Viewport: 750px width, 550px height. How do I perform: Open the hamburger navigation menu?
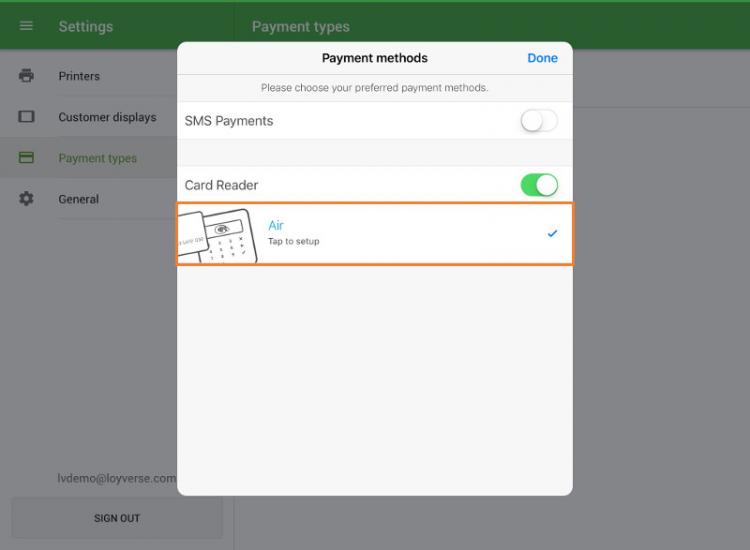tap(27, 26)
